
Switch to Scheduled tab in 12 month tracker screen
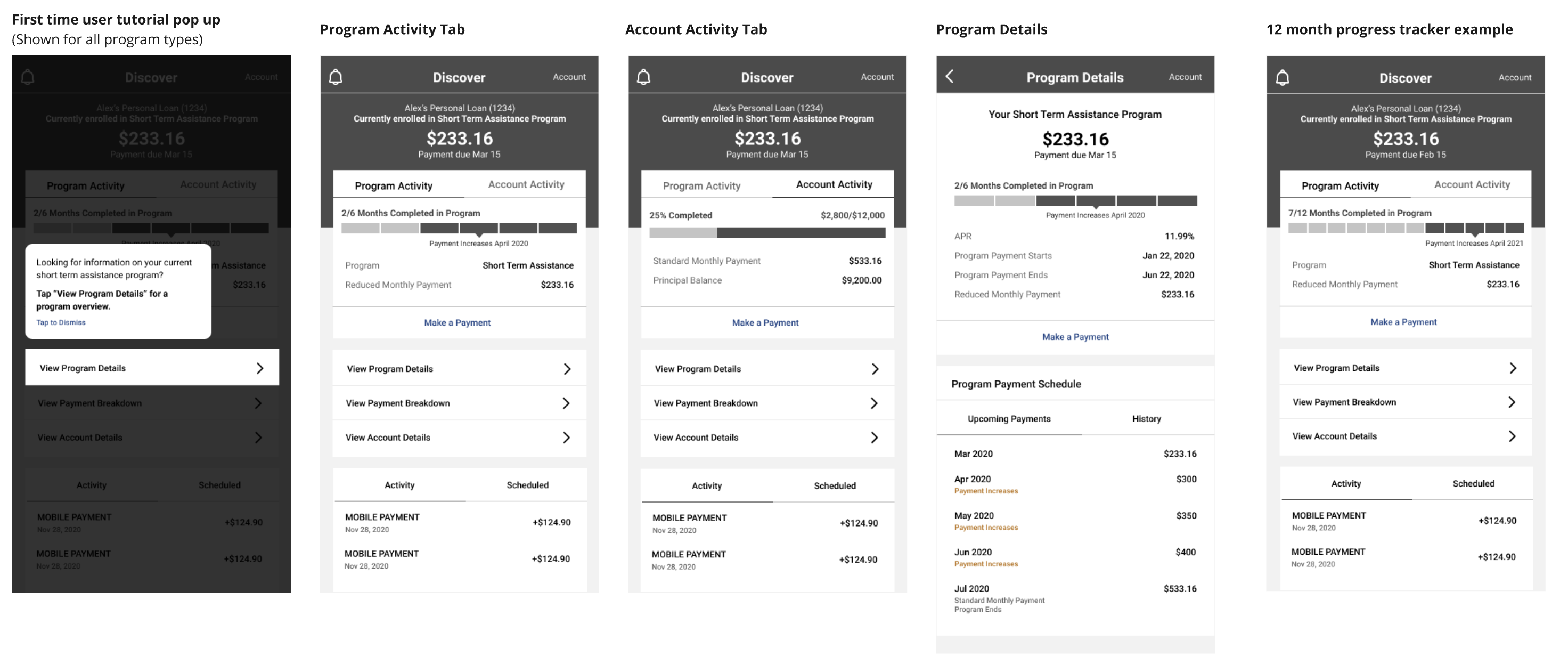[1473, 483]
